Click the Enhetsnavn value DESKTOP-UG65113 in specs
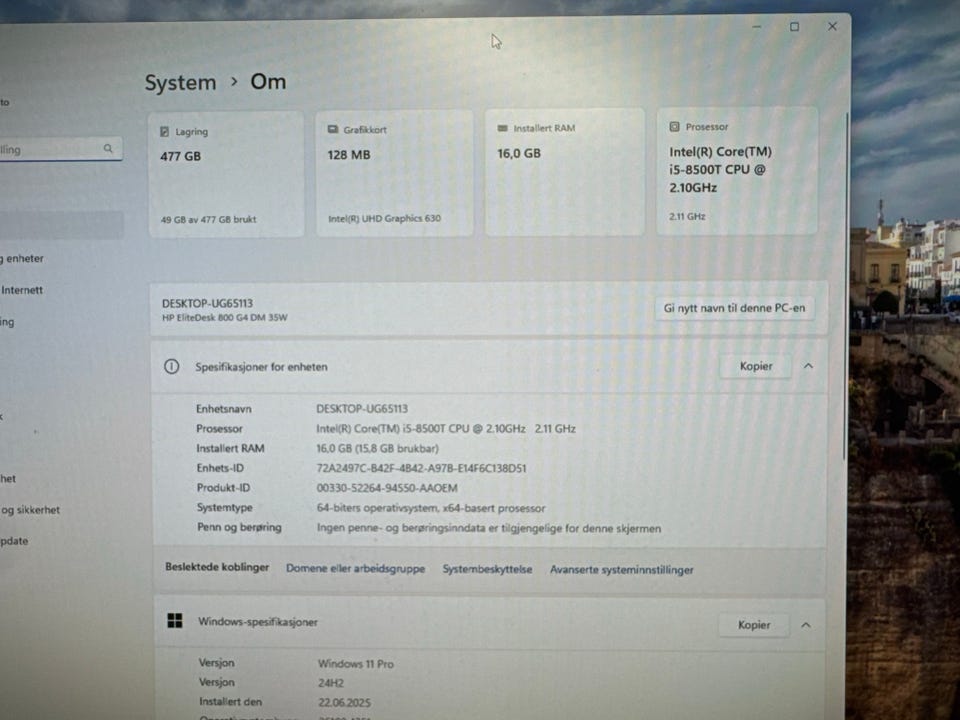The height and width of the screenshot is (720, 960). click(362, 408)
